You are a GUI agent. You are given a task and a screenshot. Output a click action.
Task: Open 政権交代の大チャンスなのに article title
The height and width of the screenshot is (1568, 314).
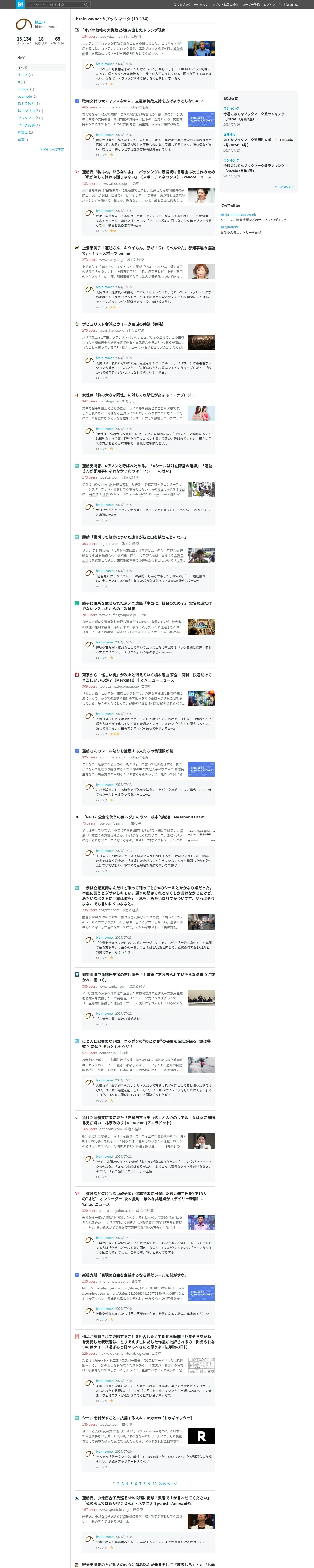coord(143,101)
